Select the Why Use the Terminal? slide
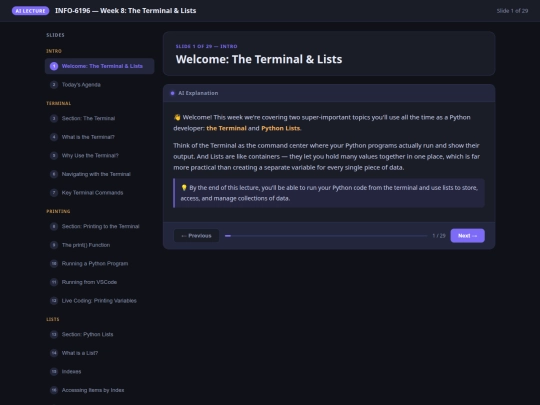The height and width of the screenshot is (405, 540). (100, 156)
